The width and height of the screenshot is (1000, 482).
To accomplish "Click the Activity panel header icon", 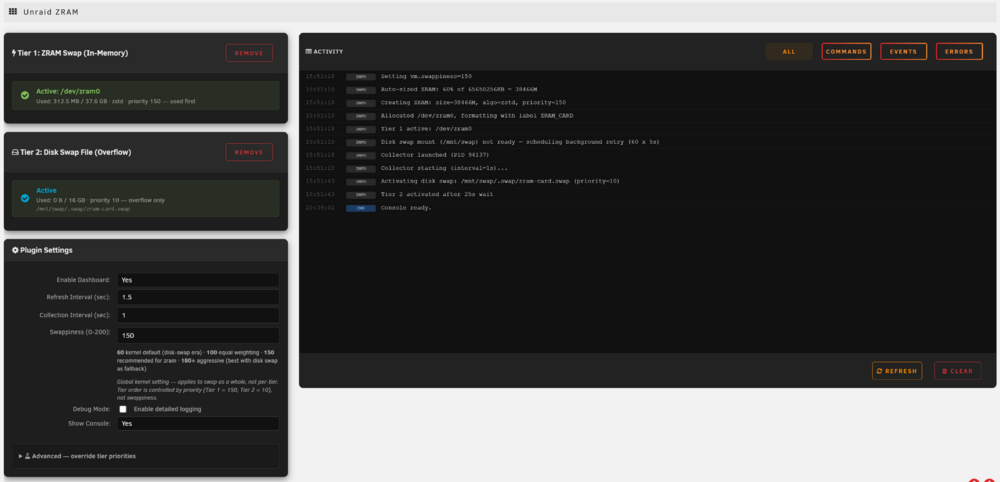I will tap(309, 52).
